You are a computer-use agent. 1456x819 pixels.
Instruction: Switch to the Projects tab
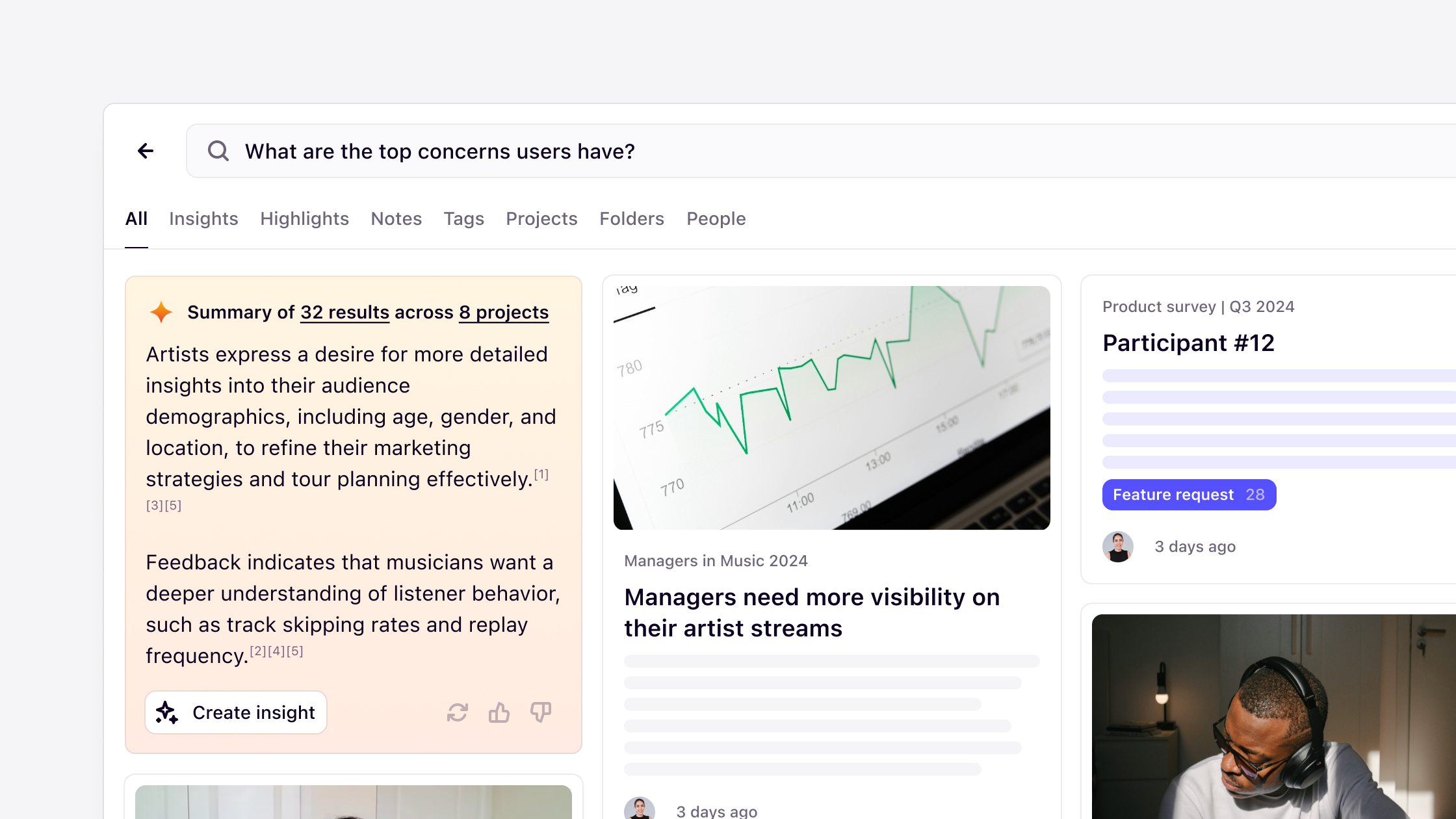[x=541, y=218]
